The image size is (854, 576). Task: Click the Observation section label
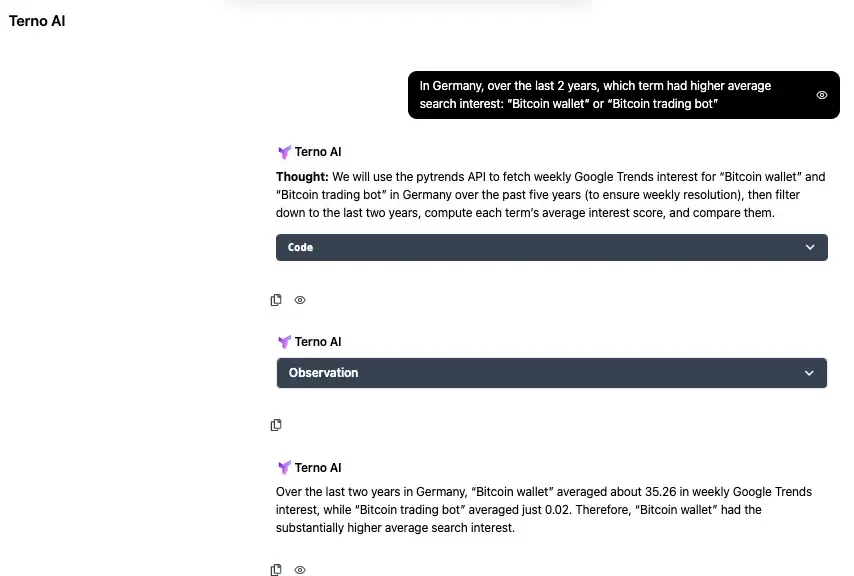(323, 373)
